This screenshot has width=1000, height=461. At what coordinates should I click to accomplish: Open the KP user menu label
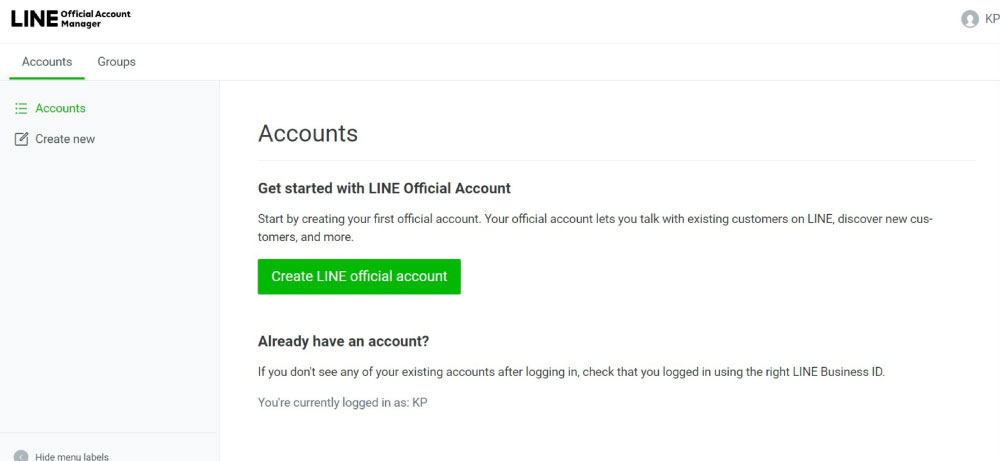tap(992, 19)
